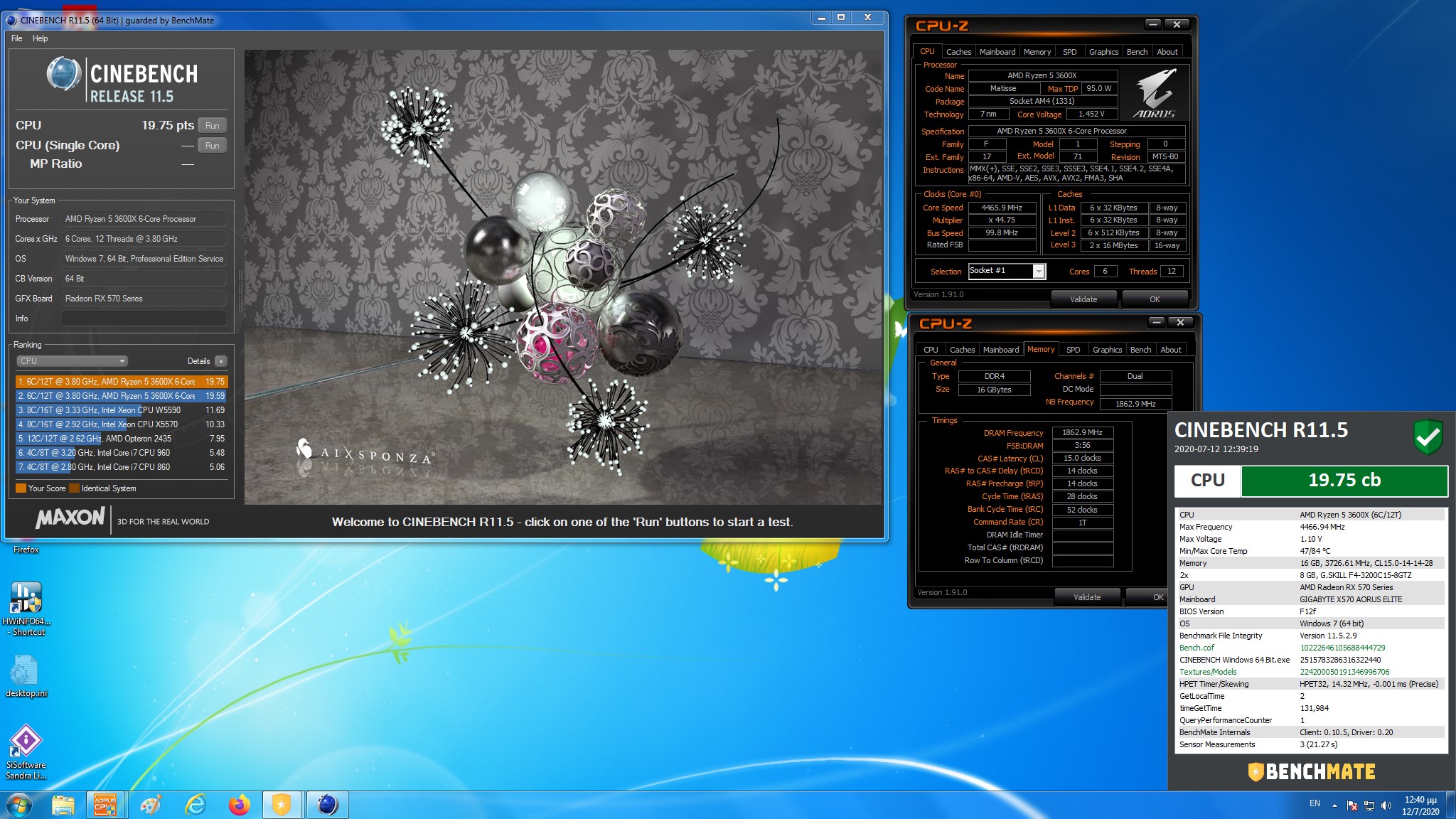1456x819 pixels.
Task: Click the orange Your Score legend swatch
Action: (21, 488)
